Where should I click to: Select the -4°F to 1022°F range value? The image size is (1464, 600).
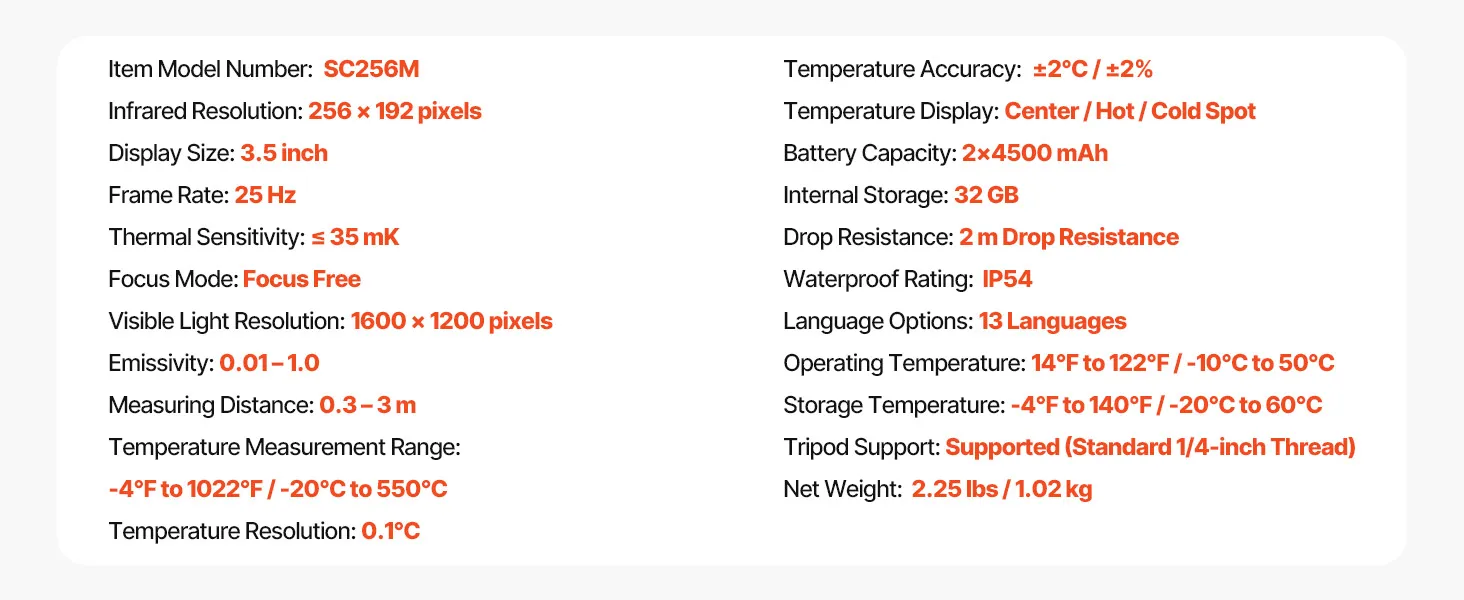click(278, 490)
